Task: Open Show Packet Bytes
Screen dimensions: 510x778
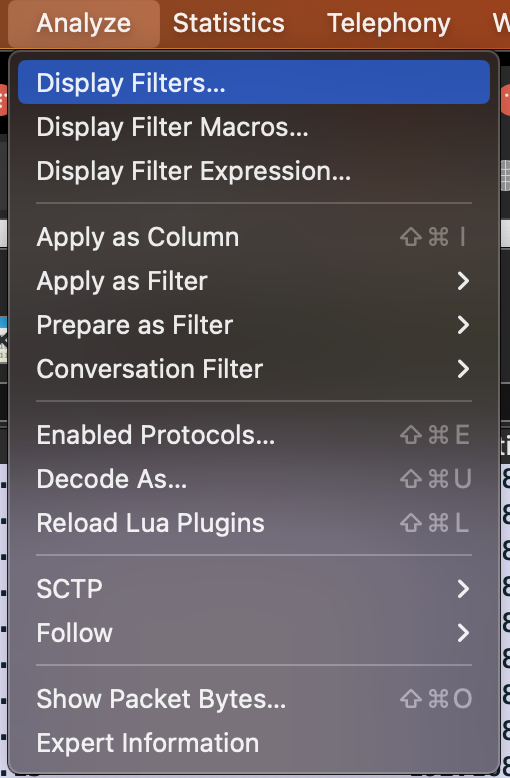Action: pyautogui.click(x=254, y=699)
